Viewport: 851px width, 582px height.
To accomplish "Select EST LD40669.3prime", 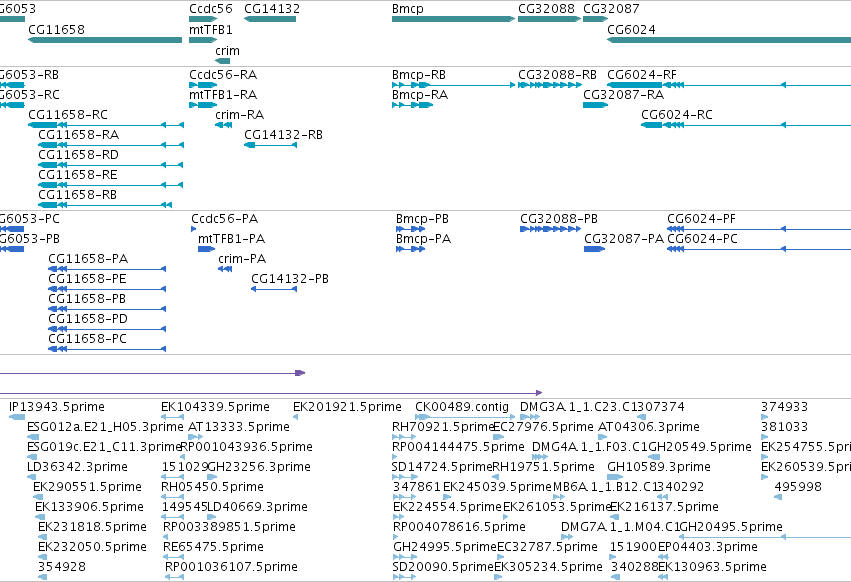I will pyautogui.click(x=212, y=517).
